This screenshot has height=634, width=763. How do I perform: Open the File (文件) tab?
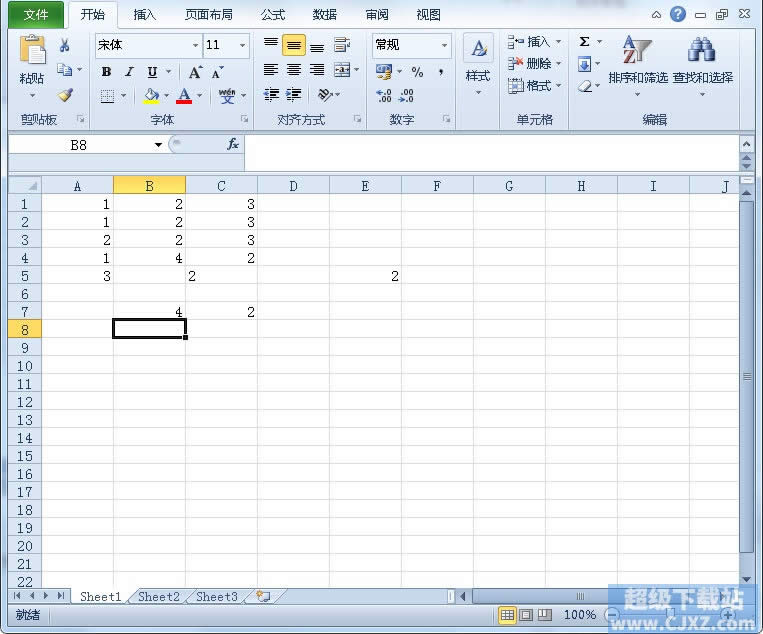pyautogui.click(x=36, y=15)
